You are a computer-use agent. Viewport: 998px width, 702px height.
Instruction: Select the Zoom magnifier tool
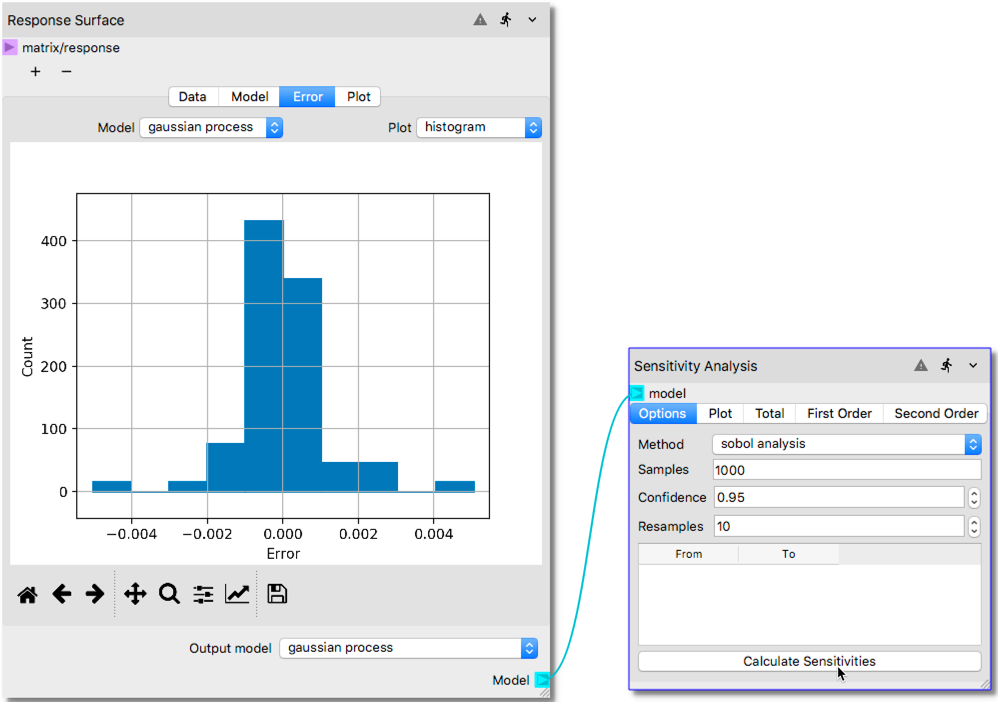[x=169, y=594]
